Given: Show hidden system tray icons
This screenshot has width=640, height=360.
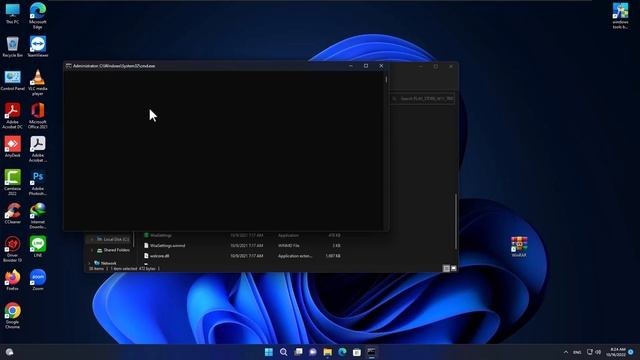Looking at the screenshot, I should tap(566, 352).
